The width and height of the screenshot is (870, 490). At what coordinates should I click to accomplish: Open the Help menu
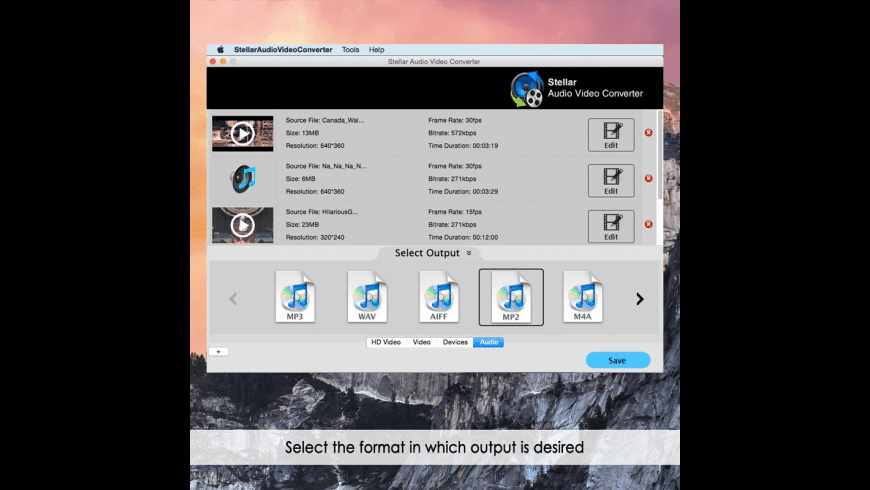coord(377,49)
